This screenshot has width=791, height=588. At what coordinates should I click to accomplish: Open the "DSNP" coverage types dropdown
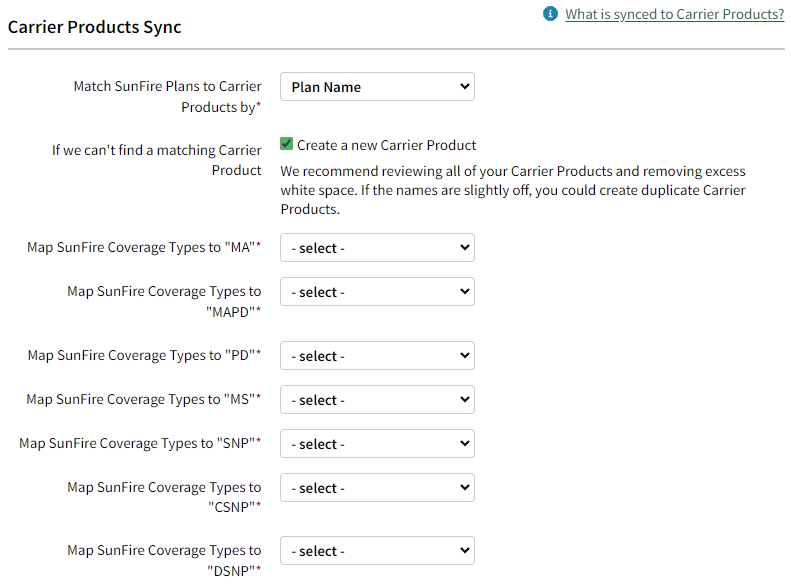(377, 551)
